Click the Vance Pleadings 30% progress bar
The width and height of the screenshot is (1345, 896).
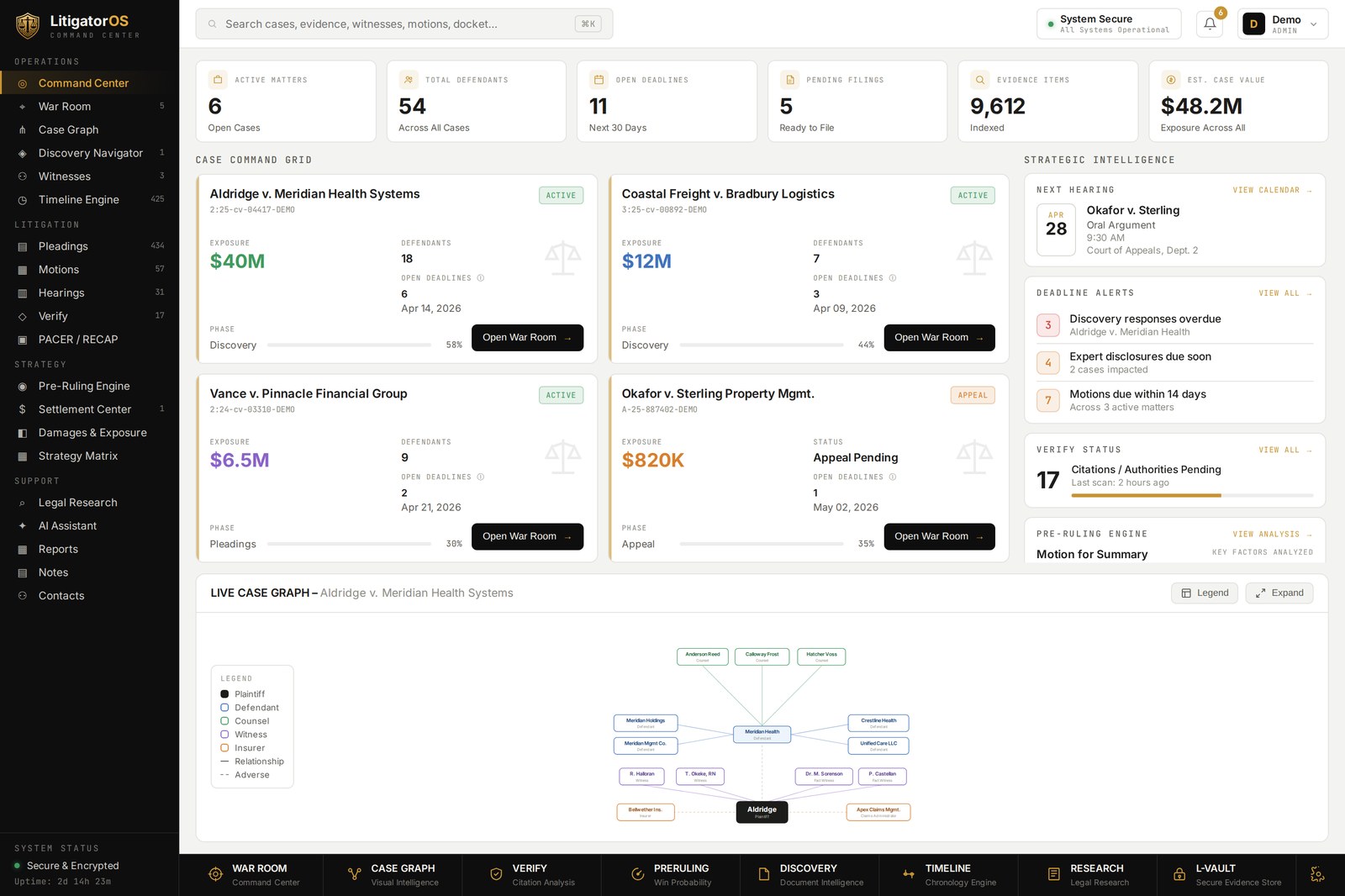click(x=349, y=545)
